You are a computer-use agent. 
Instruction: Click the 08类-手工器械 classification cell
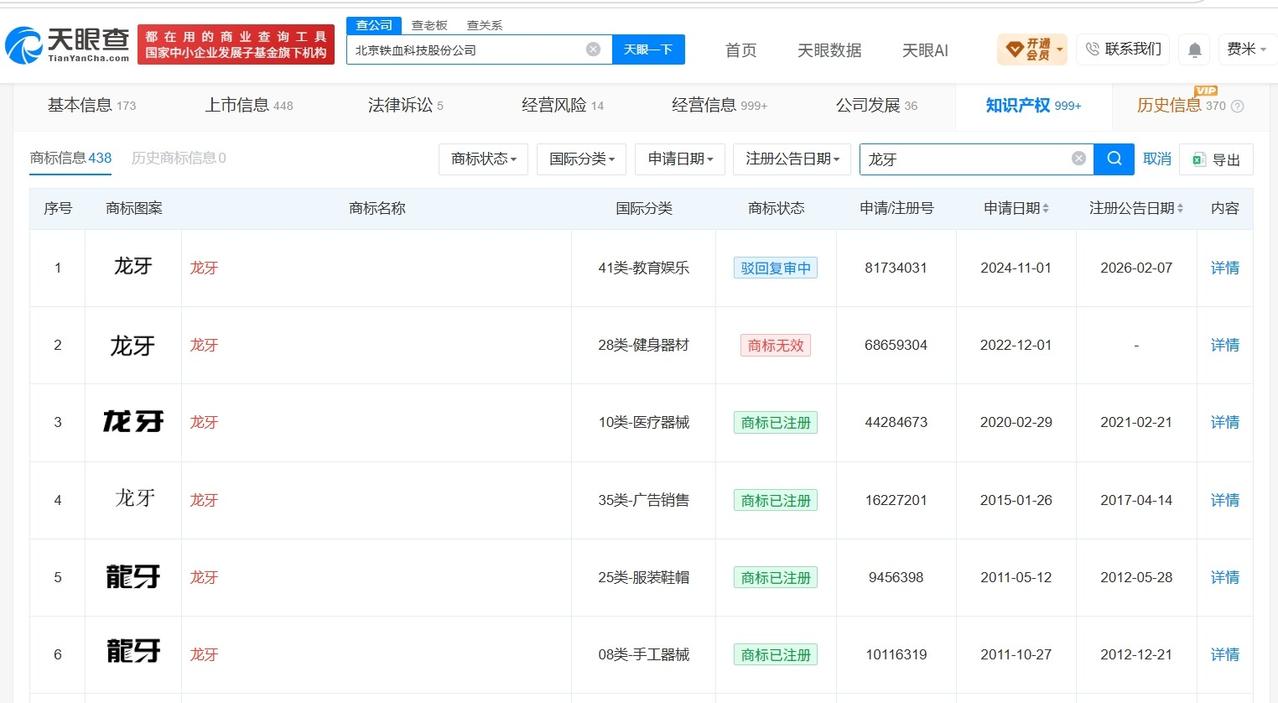[644, 654]
